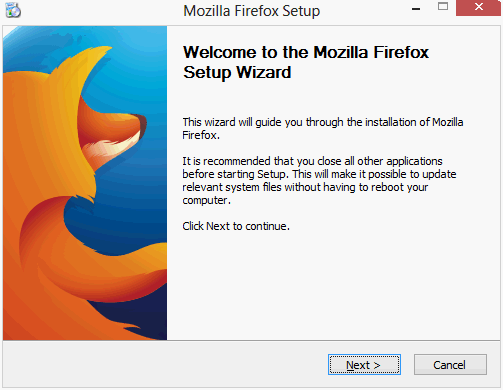Click the "Mozilla Firefox Setup" title bar text
Viewport: 503px width, 390px height.
[x=252, y=11]
